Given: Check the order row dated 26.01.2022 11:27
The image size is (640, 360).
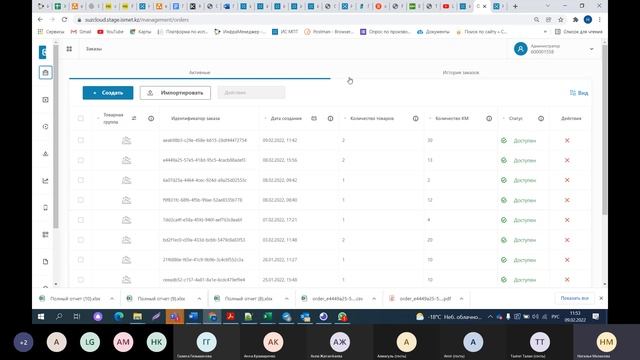Looking at the screenshot, I should (80, 260).
